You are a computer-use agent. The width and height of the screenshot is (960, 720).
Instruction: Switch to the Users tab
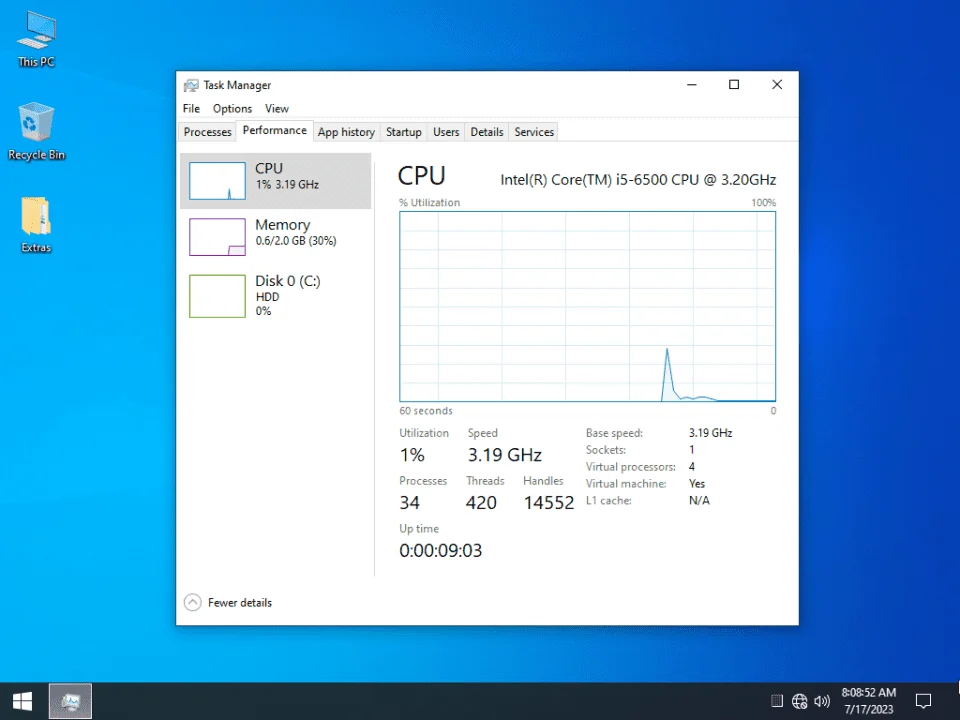446,132
